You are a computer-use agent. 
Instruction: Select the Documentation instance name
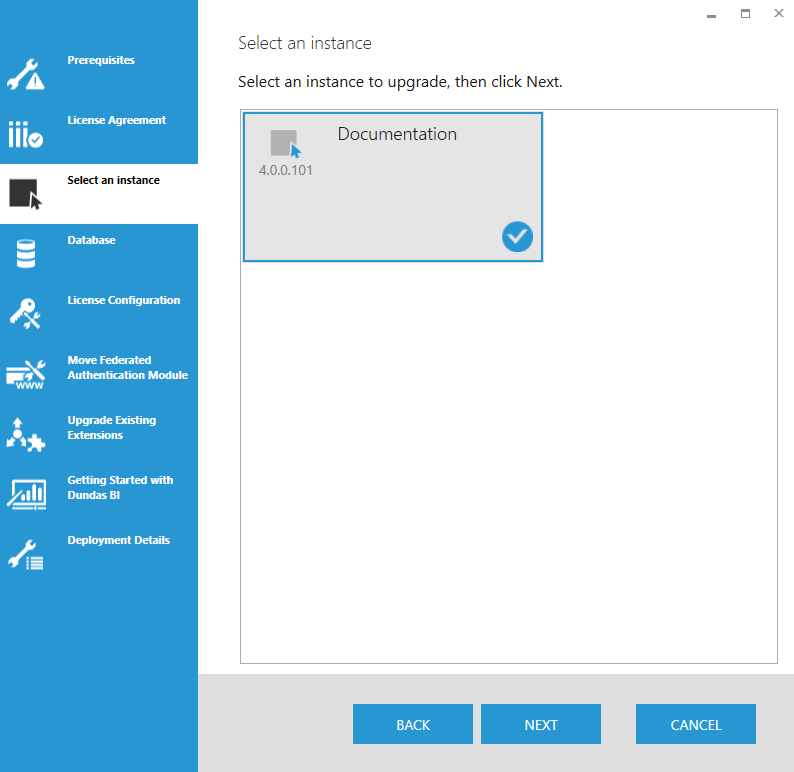point(397,134)
